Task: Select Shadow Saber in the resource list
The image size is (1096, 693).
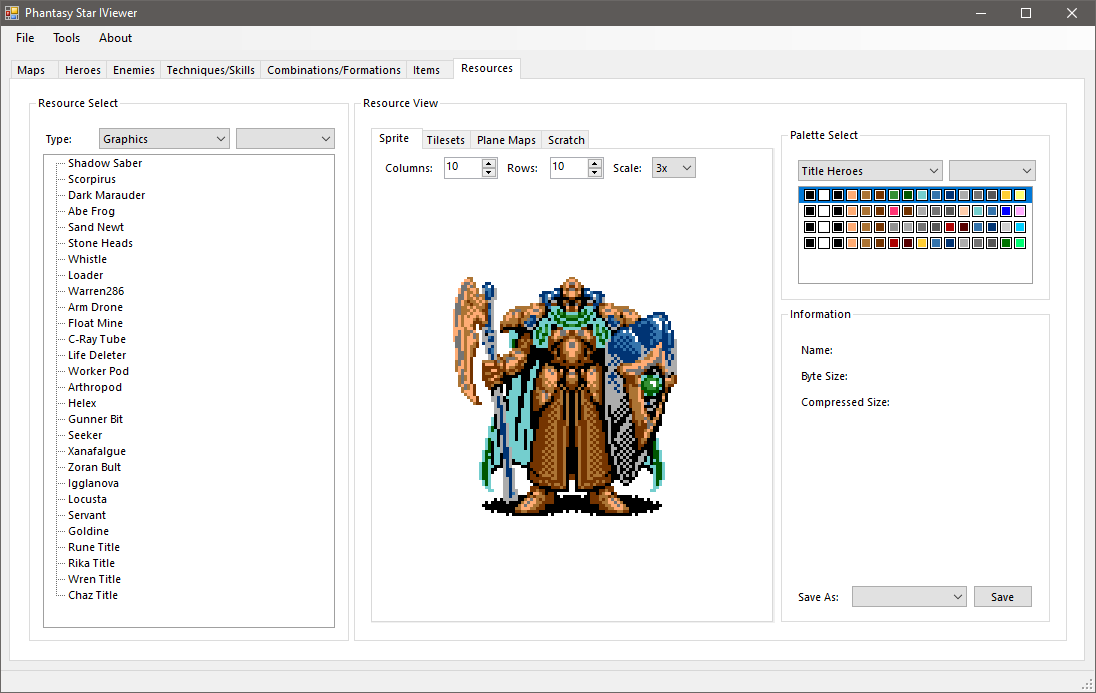Action: 105,163
